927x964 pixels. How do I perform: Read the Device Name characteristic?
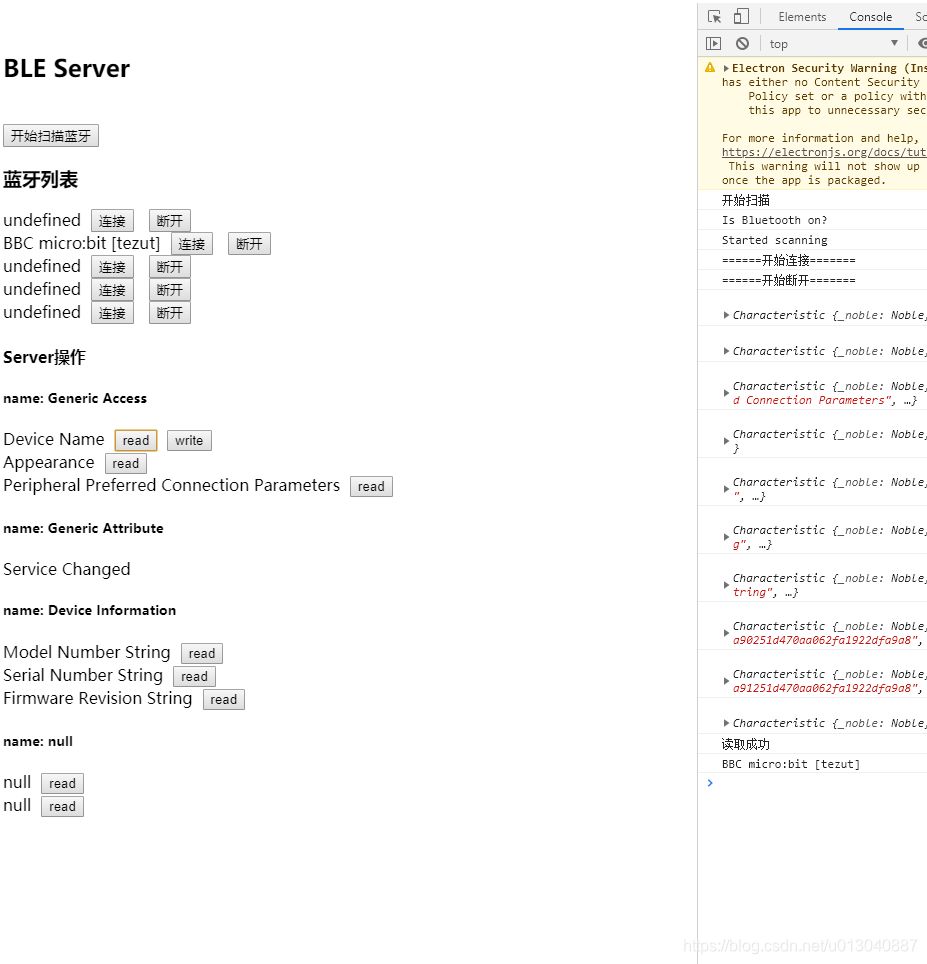coord(136,441)
